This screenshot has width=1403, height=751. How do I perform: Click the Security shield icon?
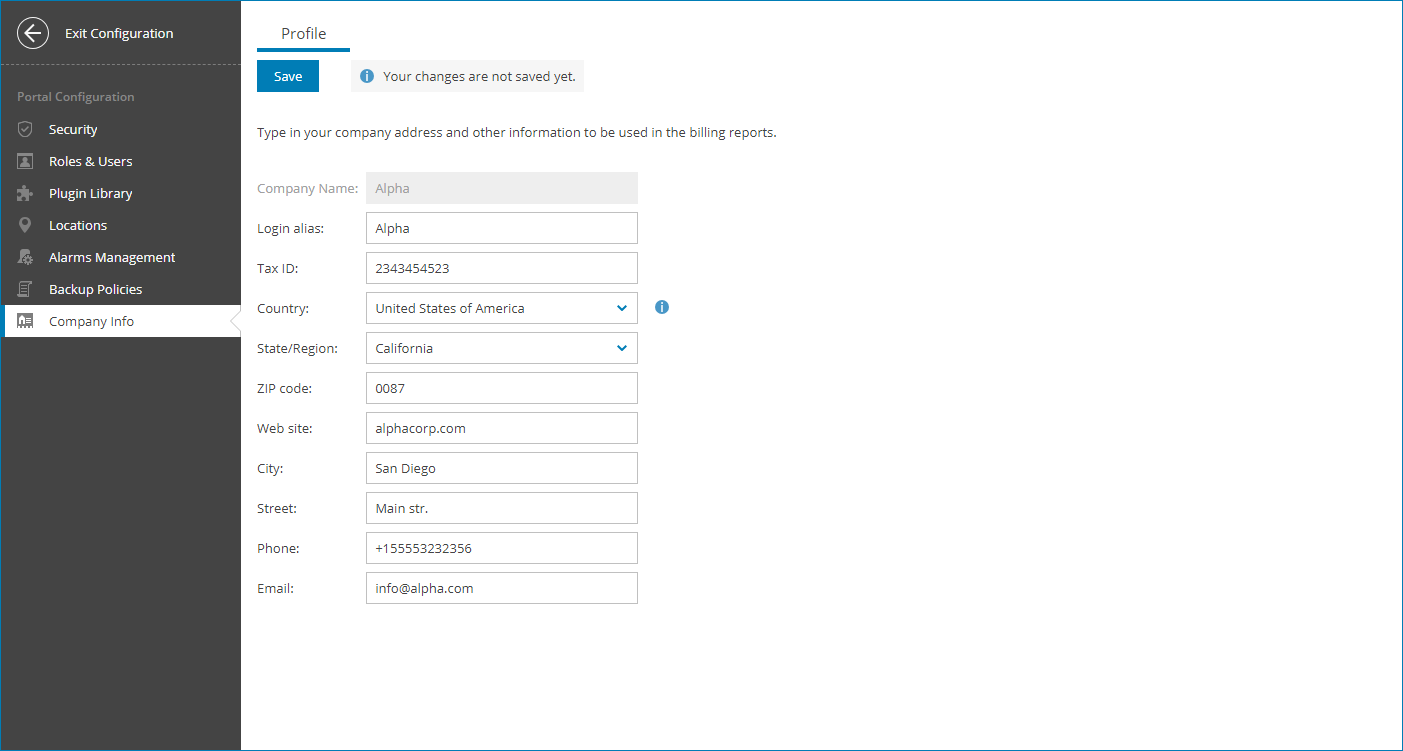tap(26, 129)
